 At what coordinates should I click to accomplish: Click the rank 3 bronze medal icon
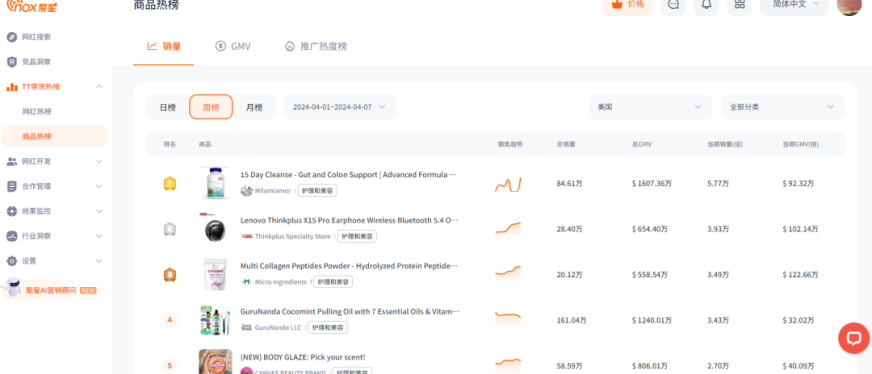point(170,275)
